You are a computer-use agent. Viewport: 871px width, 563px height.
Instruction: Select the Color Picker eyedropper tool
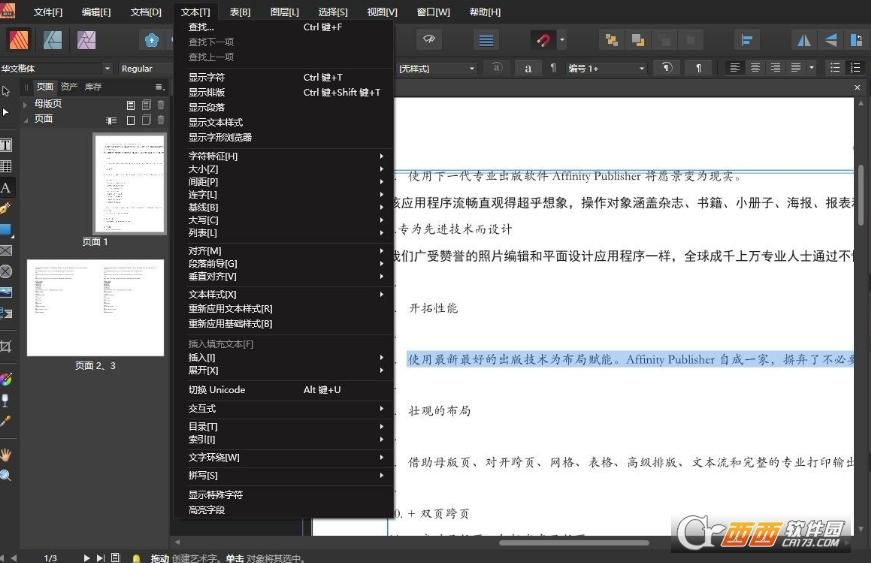tap(6, 421)
